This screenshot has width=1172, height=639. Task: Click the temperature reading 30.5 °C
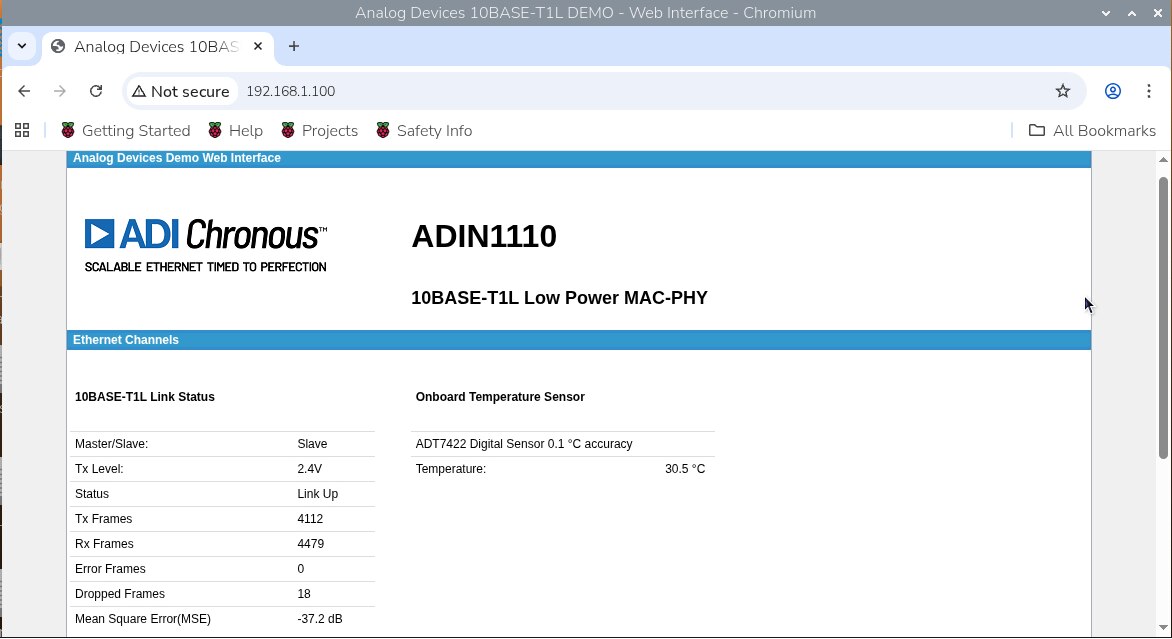pos(685,469)
